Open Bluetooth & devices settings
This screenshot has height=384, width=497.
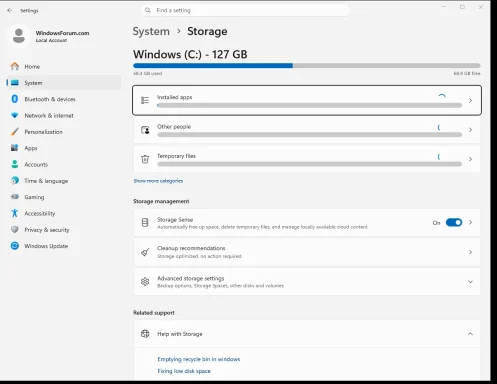click(63, 99)
